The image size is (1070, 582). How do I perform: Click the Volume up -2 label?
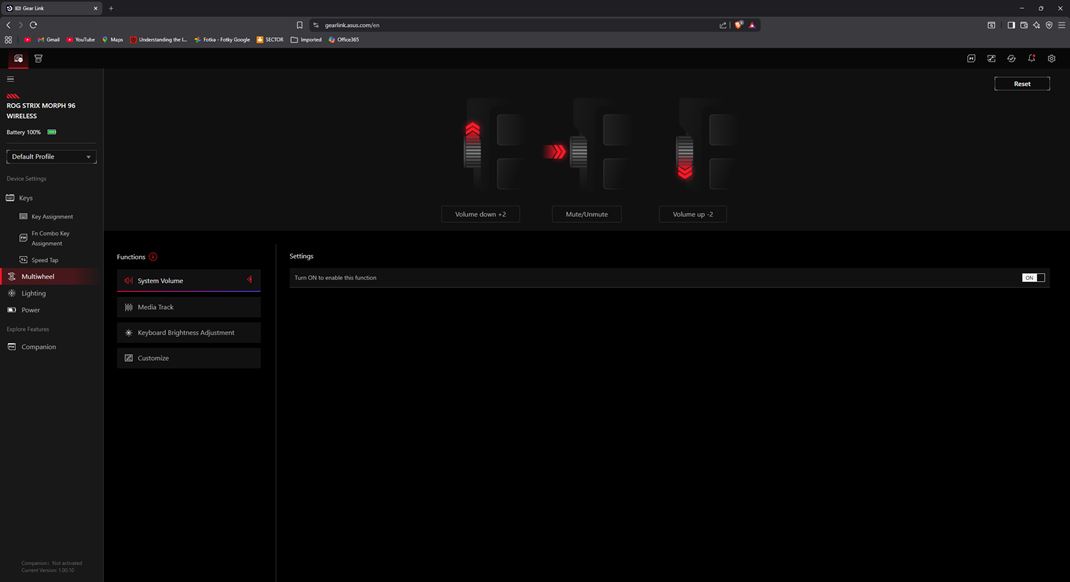(693, 214)
